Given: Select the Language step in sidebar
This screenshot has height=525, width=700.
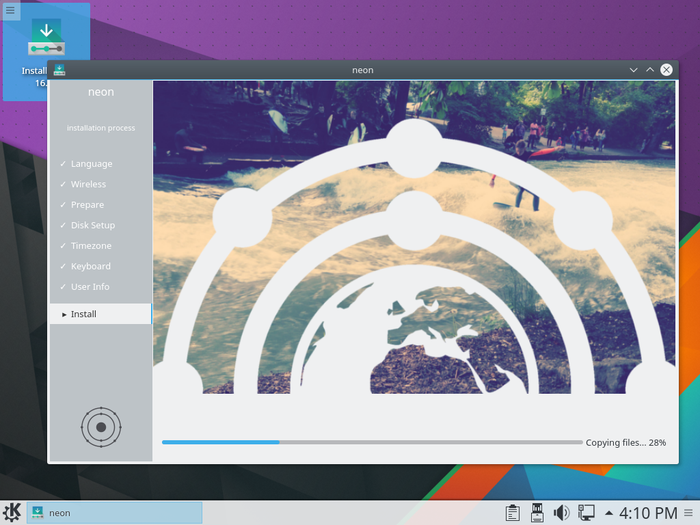Looking at the screenshot, I should (x=92, y=164).
